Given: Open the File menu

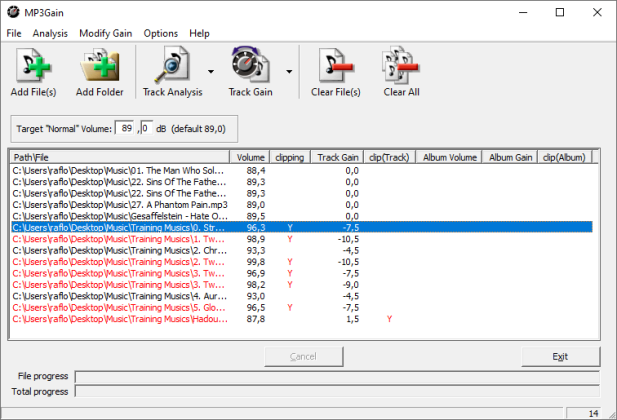Looking at the screenshot, I should click(14, 33).
